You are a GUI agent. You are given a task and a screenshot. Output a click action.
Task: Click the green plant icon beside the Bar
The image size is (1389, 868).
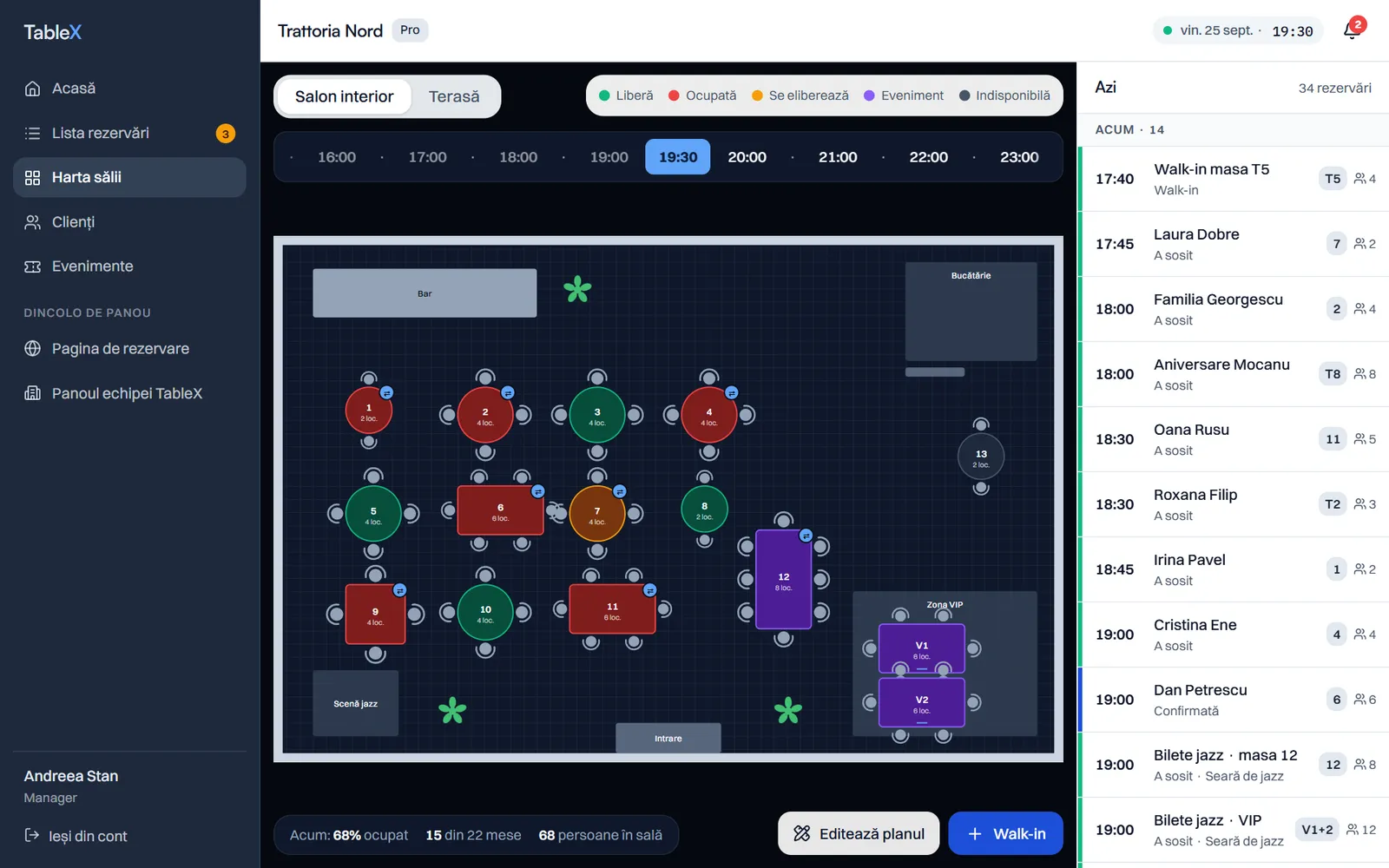click(577, 289)
